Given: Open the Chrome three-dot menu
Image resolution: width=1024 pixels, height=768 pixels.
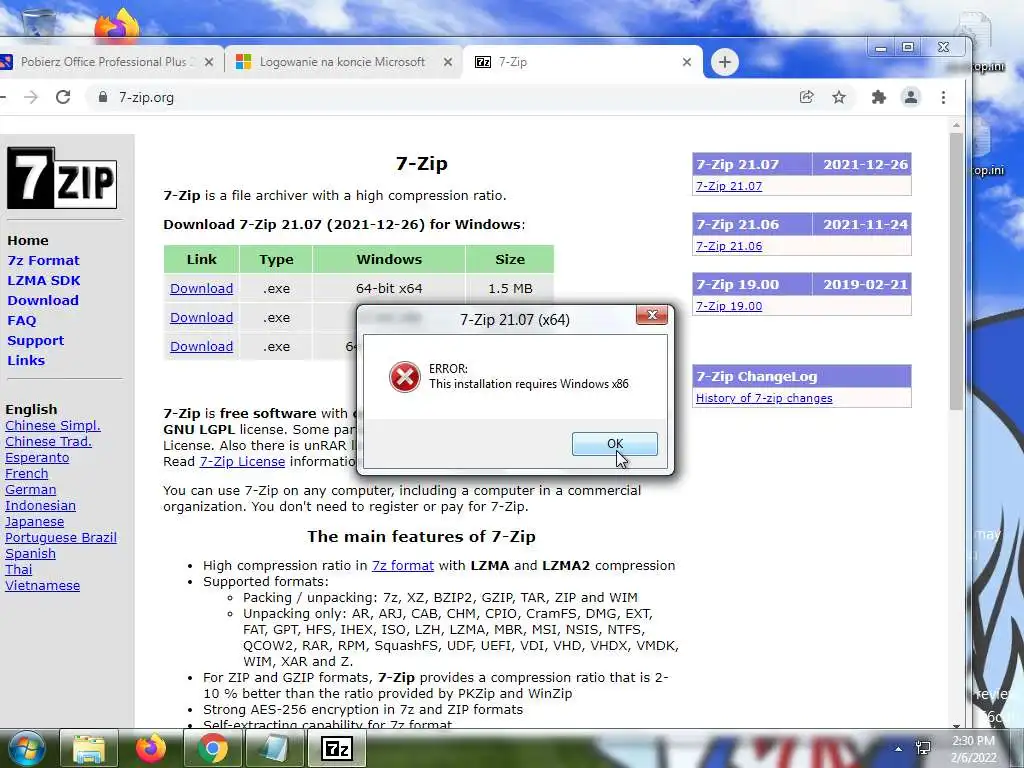Looking at the screenshot, I should [943, 97].
